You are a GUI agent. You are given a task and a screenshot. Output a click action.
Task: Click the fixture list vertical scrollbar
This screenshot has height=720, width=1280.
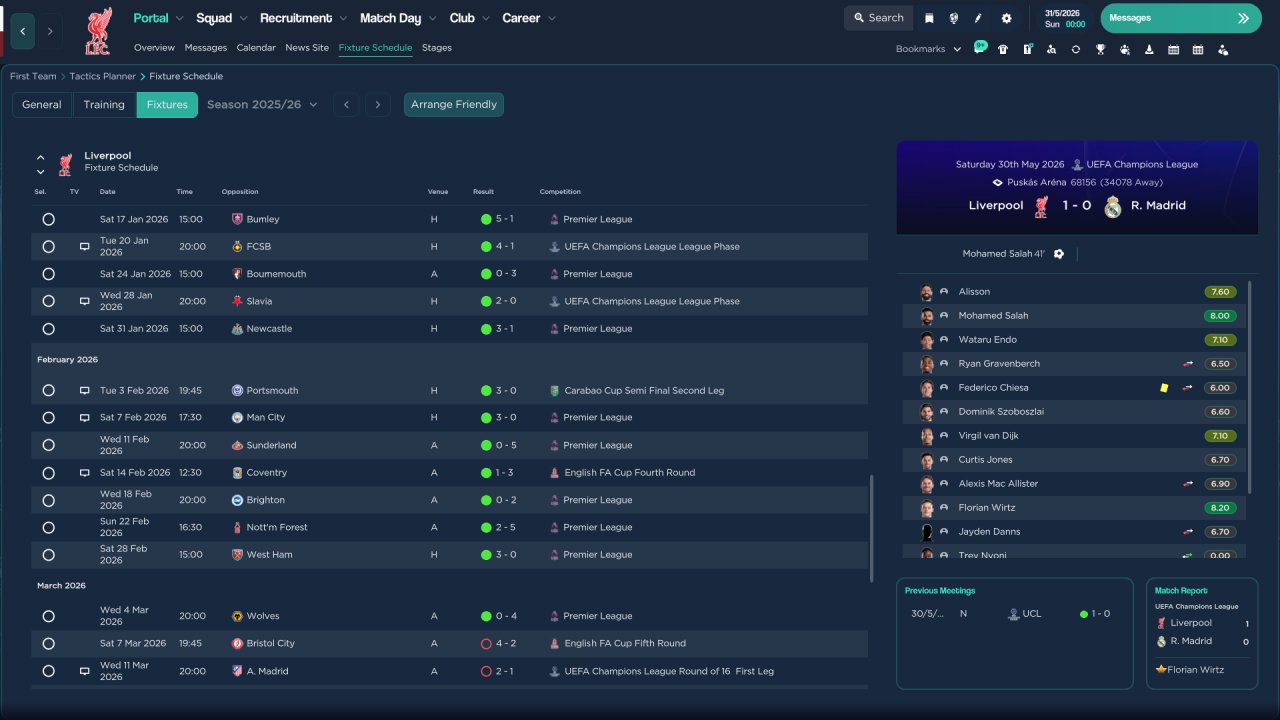click(872, 529)
